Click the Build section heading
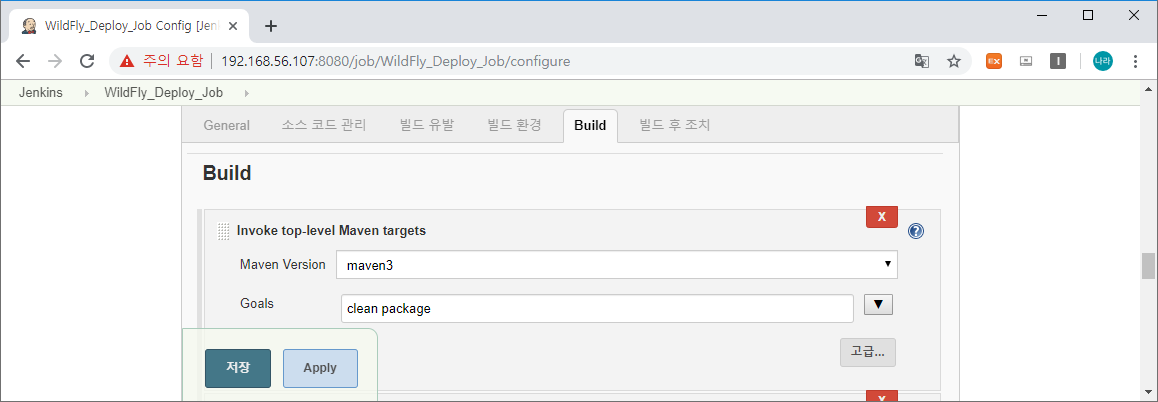Image resolution: width=1158 pixels, height=402 pixels. 227,174
